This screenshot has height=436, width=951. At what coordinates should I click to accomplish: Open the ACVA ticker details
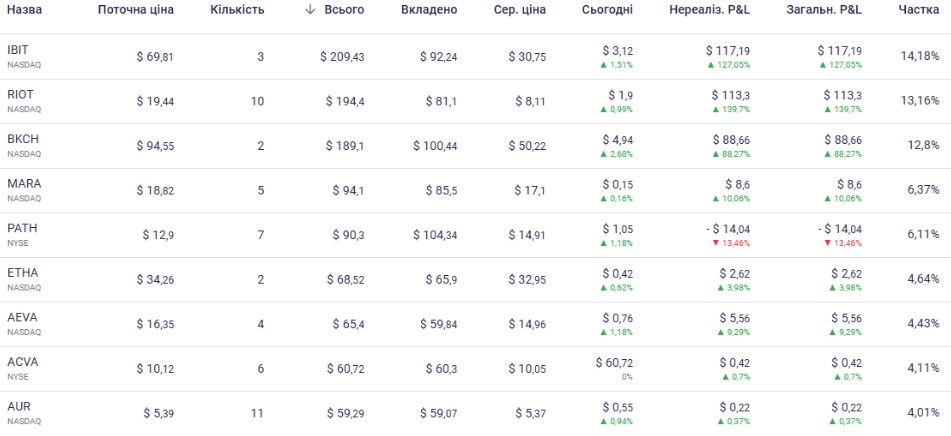pyautogui.click(x=22, y=362)
